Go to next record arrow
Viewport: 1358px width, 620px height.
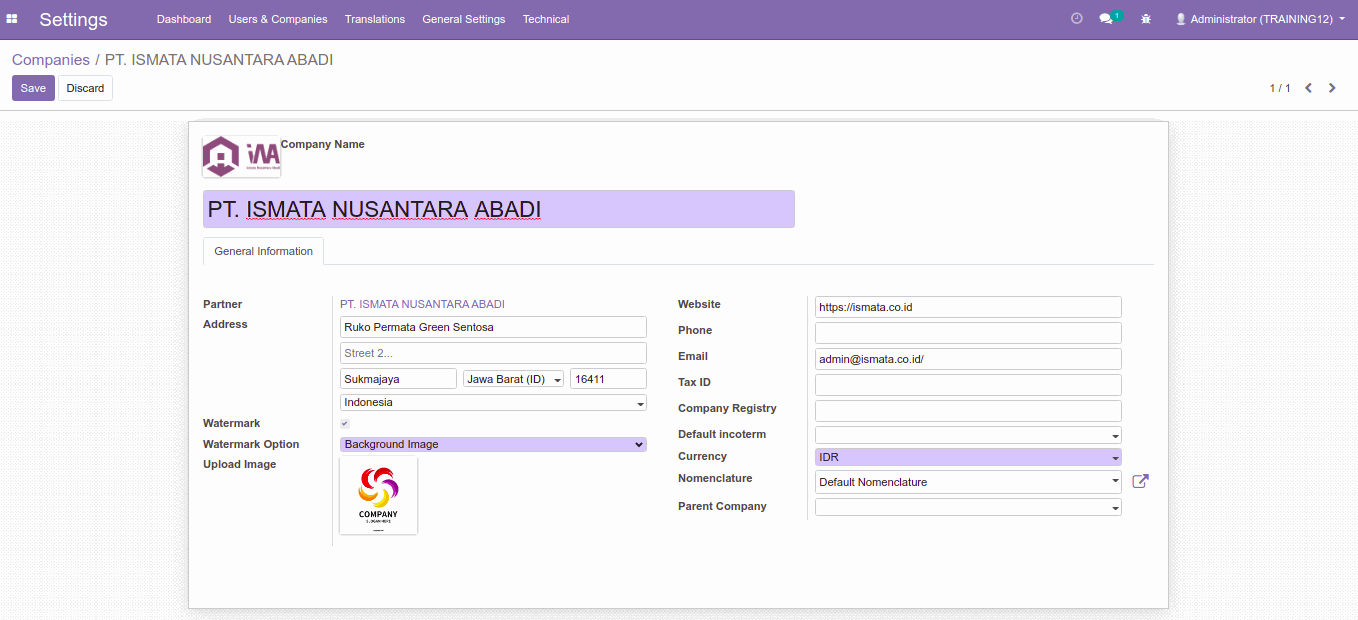coord(1332,88)
